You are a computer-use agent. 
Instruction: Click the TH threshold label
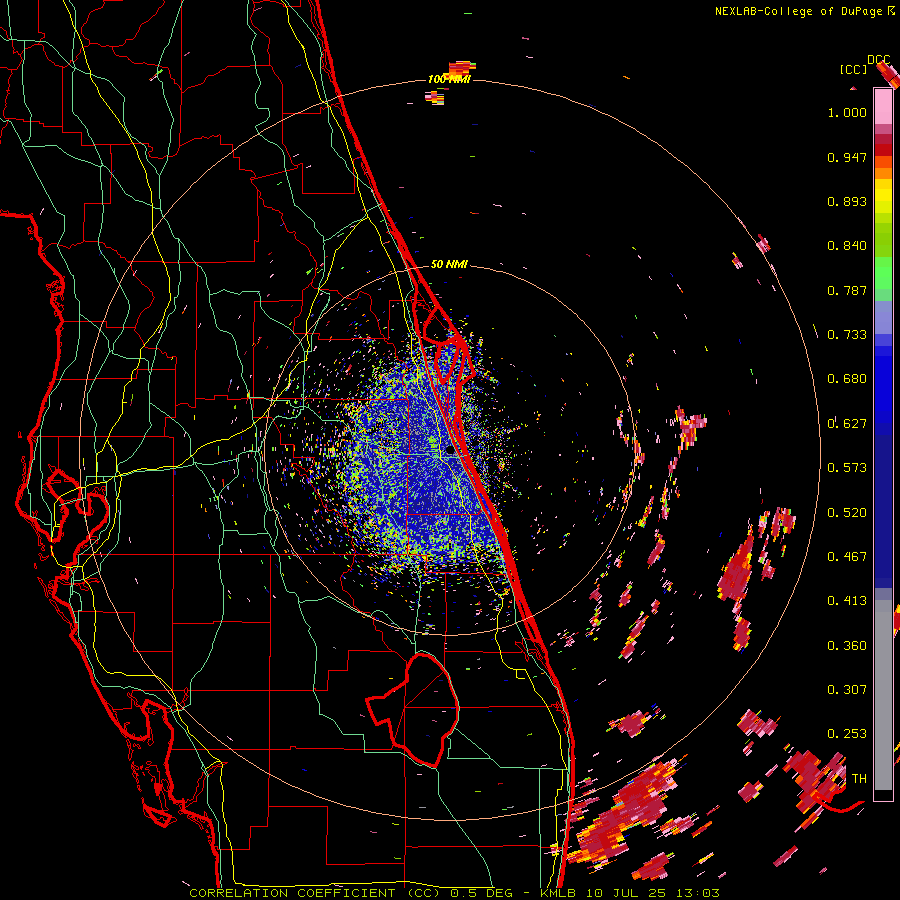[859, 779]
